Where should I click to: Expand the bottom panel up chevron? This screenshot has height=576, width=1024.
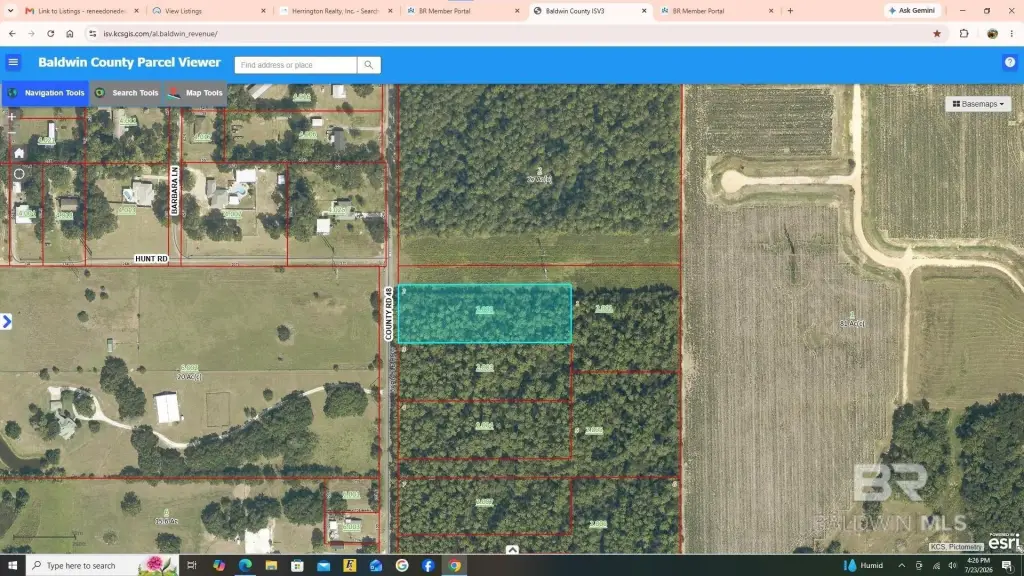(512, 550)
